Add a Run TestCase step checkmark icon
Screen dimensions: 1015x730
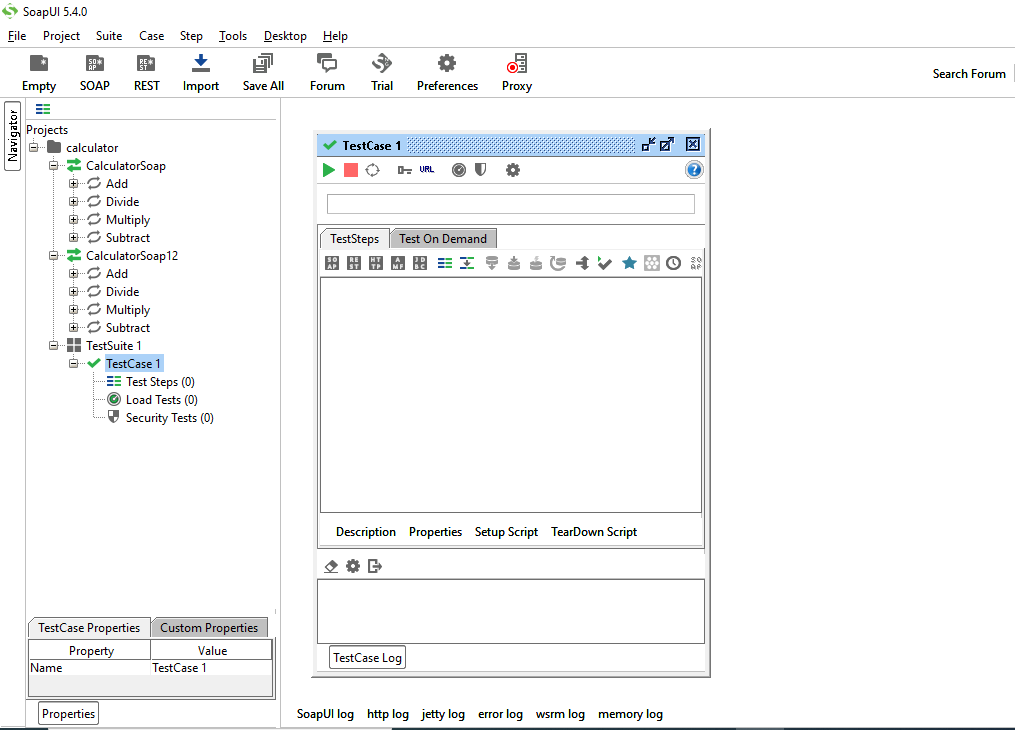click(605, 263)
